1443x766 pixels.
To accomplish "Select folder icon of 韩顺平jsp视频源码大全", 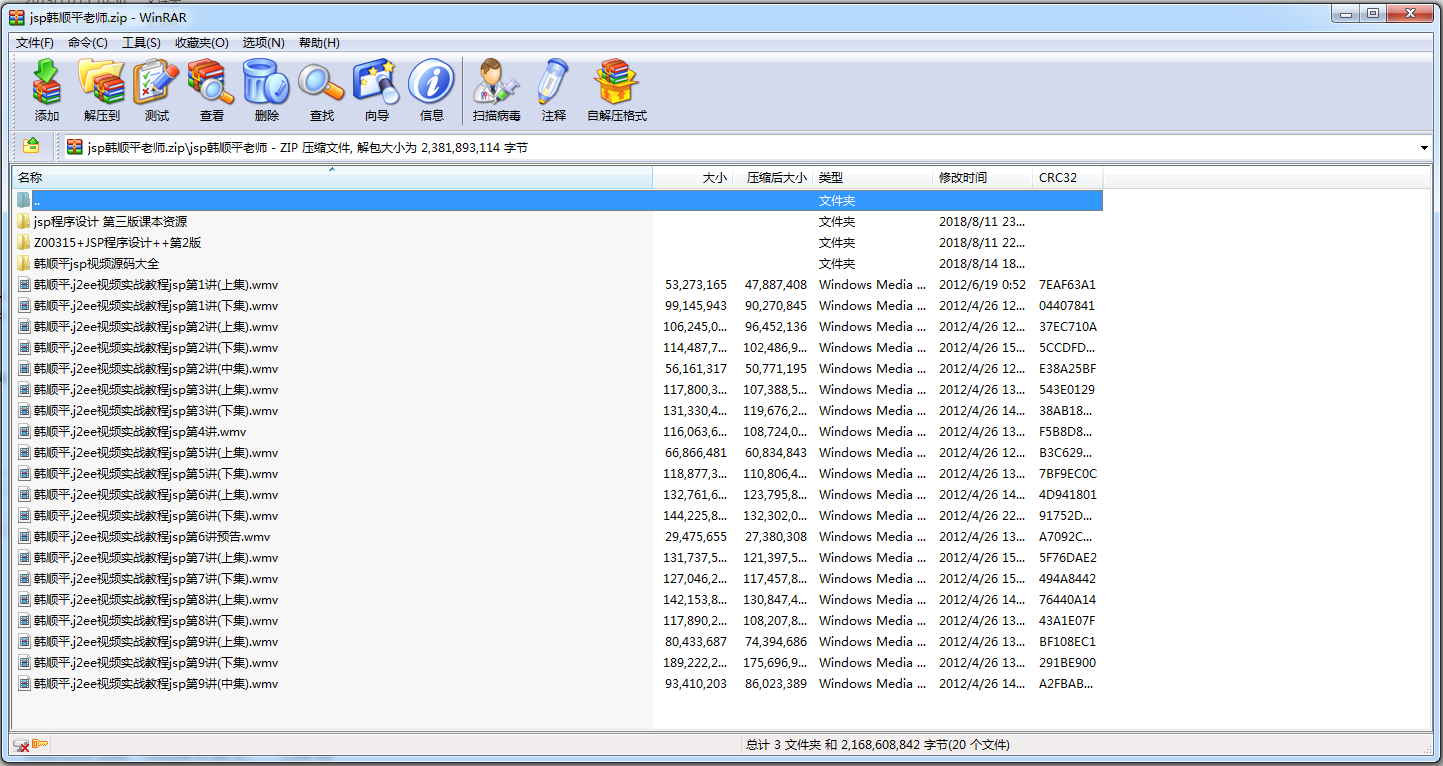I will pyautogui.click(x=24, y=263).
